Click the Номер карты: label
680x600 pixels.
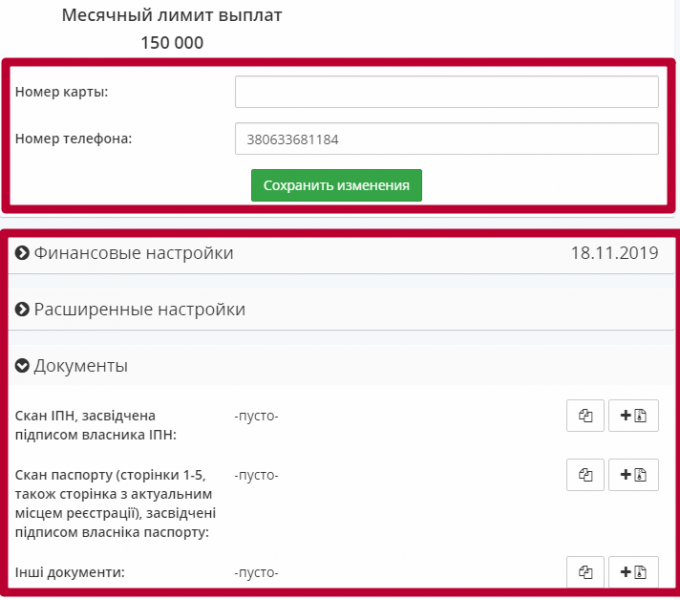tap(62, 92)
